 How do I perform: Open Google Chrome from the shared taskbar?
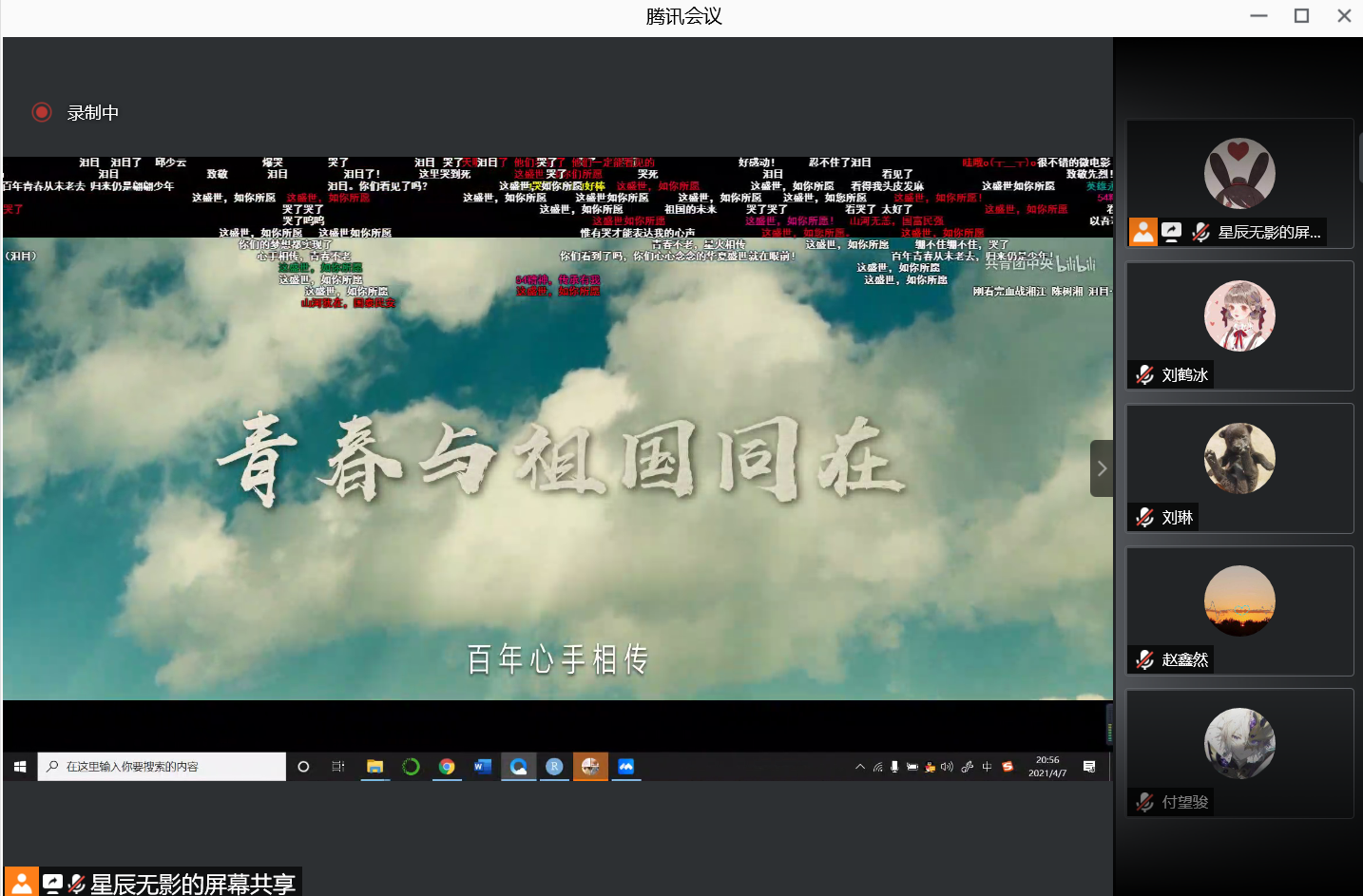point(447,767)
